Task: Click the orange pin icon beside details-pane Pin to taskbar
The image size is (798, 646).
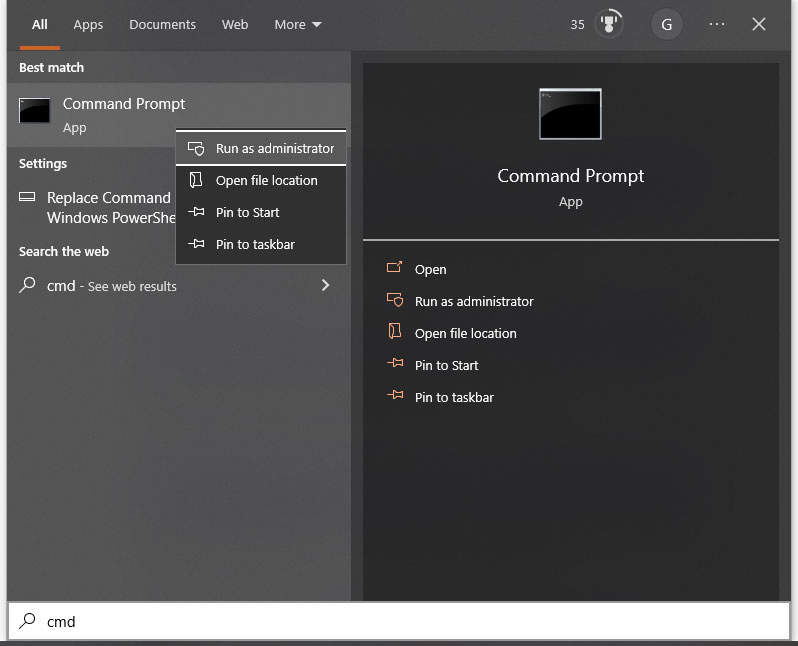Action: click(x=395, y=395)
